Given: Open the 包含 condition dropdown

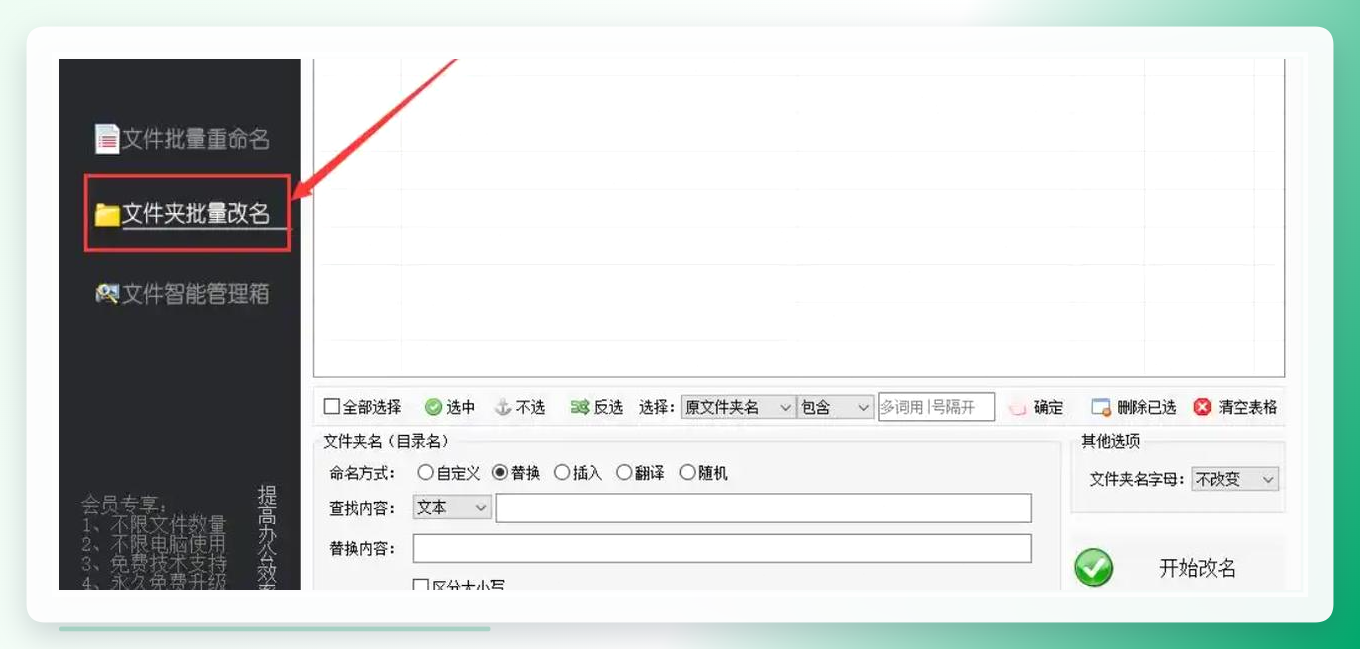Looking at the screenshot, I should coord(836,407).
